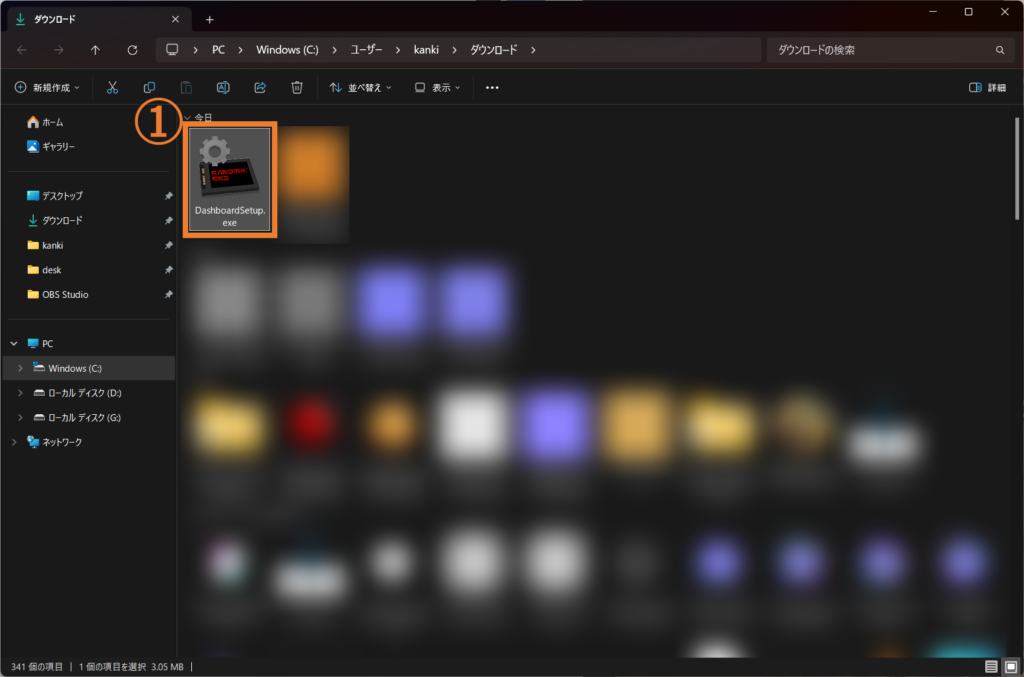Viewport: 1024px width, 677px height.
Task: Select DashboardSetup.exe file
Action: coord(230,181)
